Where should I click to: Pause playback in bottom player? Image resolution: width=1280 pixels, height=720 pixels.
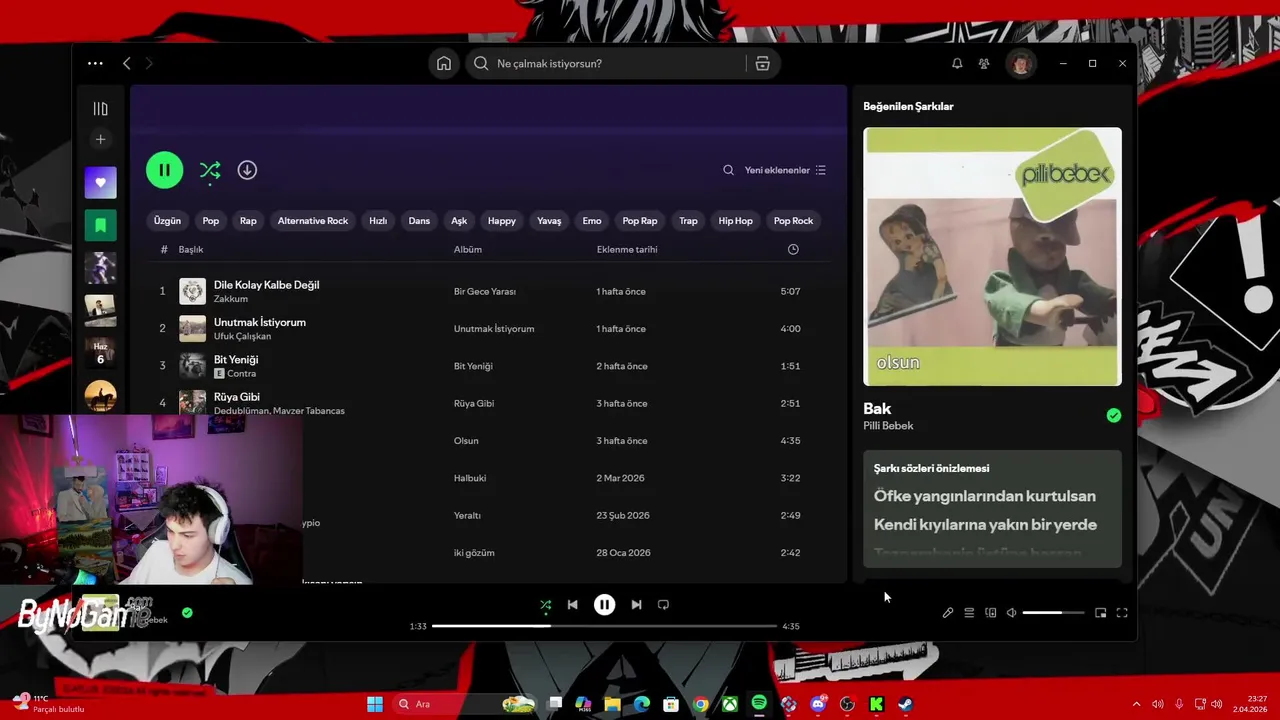(x=604, y=605)
